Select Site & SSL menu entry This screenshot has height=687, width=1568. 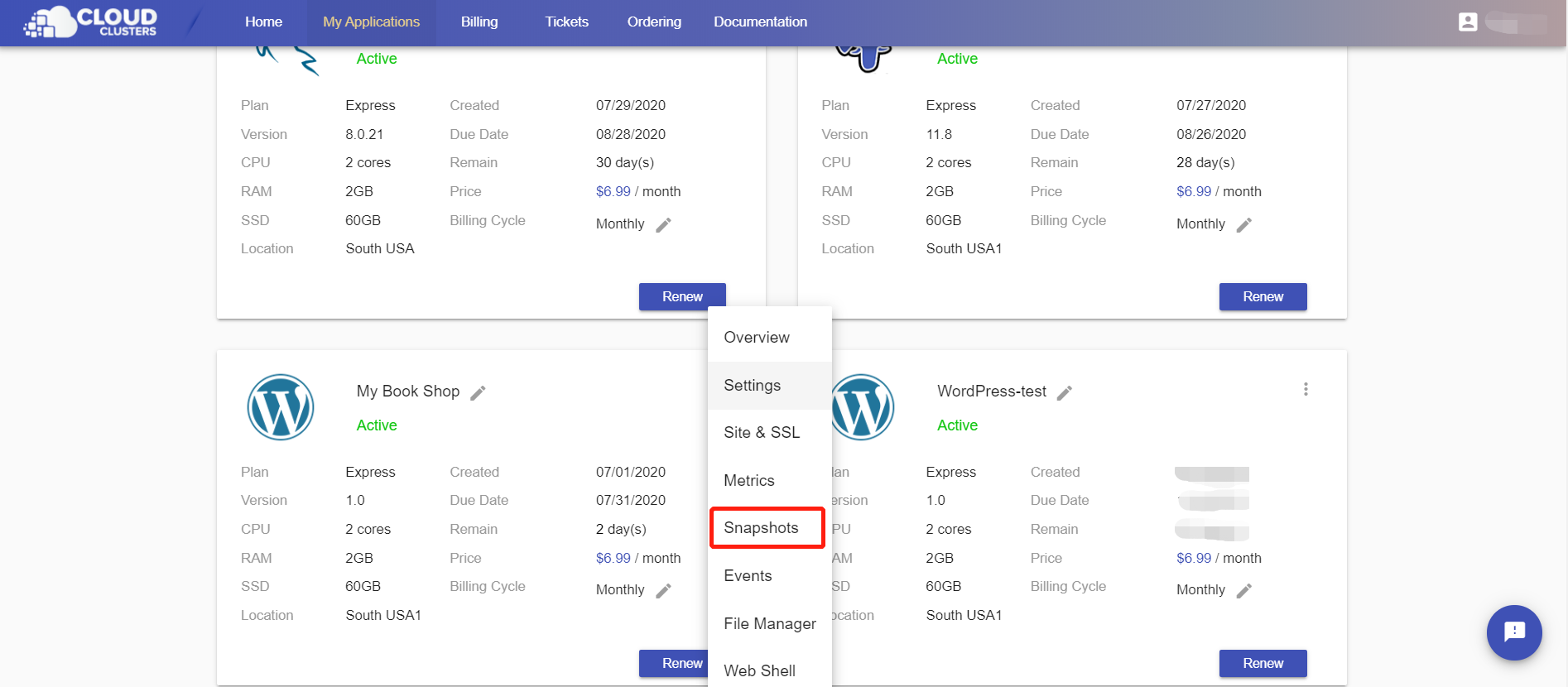(770, 433)
